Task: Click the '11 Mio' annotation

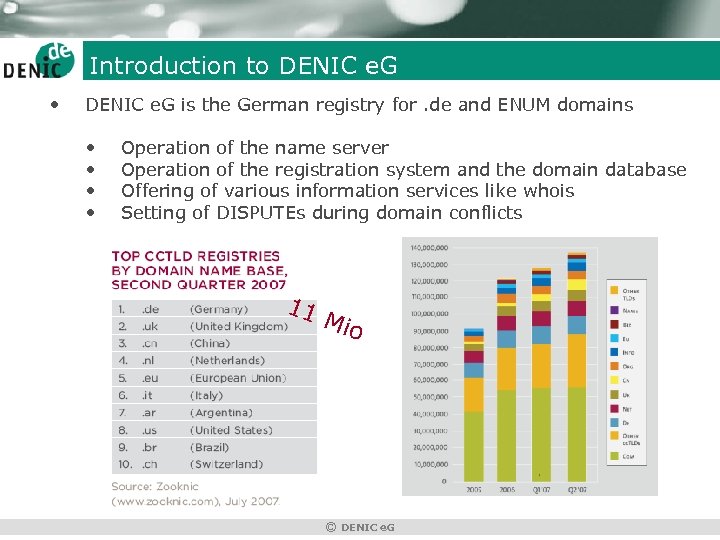Action: click(x=326, y=319)
